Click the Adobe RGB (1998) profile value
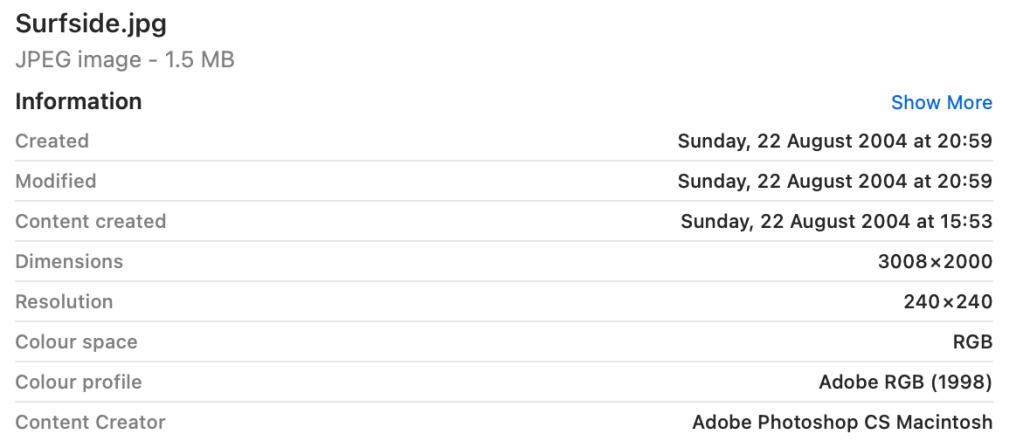 coord(906,382)
